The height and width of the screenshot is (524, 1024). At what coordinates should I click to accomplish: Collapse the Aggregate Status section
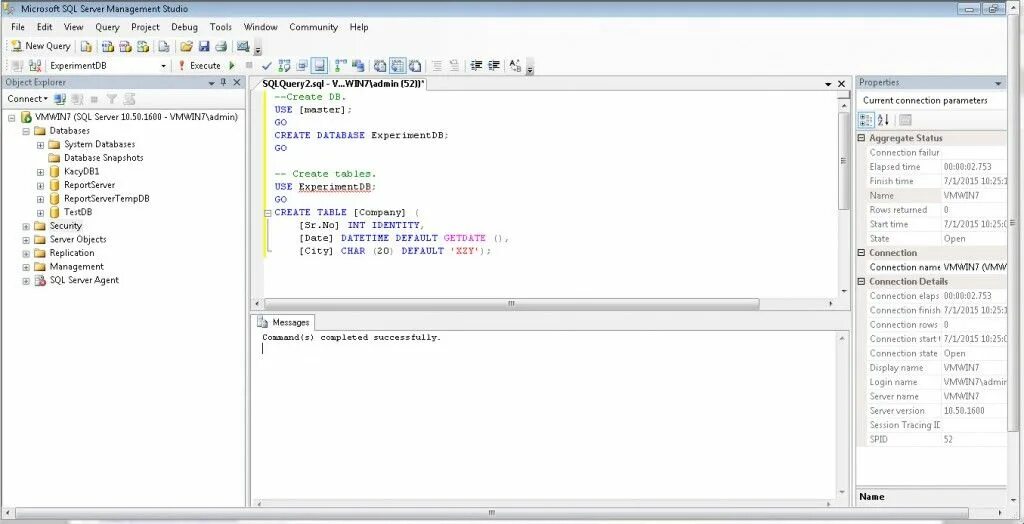click(861, 139)
